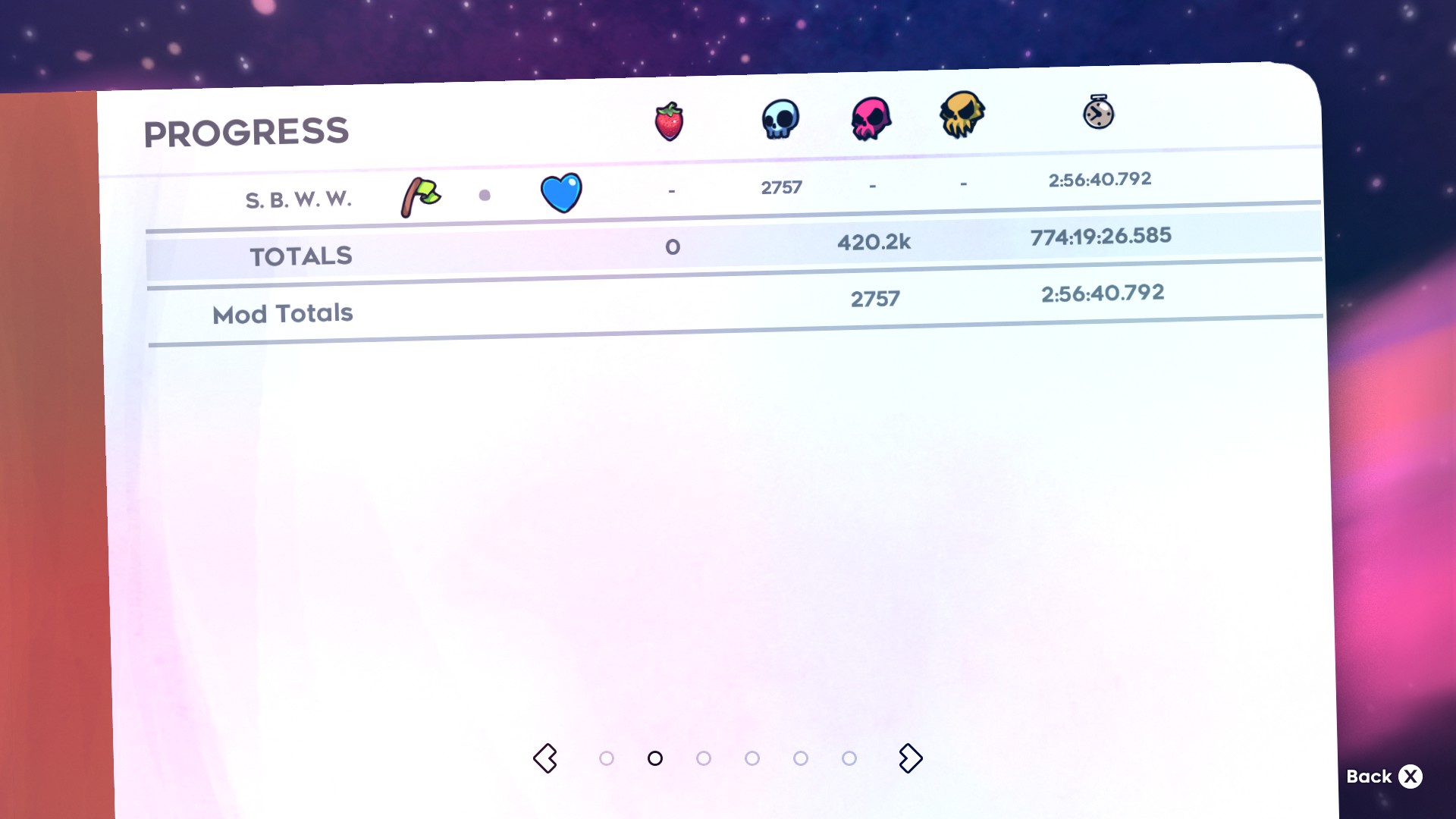Click the golden C-side skull icon
Image resolution: width=1456 pixels, height=819 pixels.
pos(962,115)
